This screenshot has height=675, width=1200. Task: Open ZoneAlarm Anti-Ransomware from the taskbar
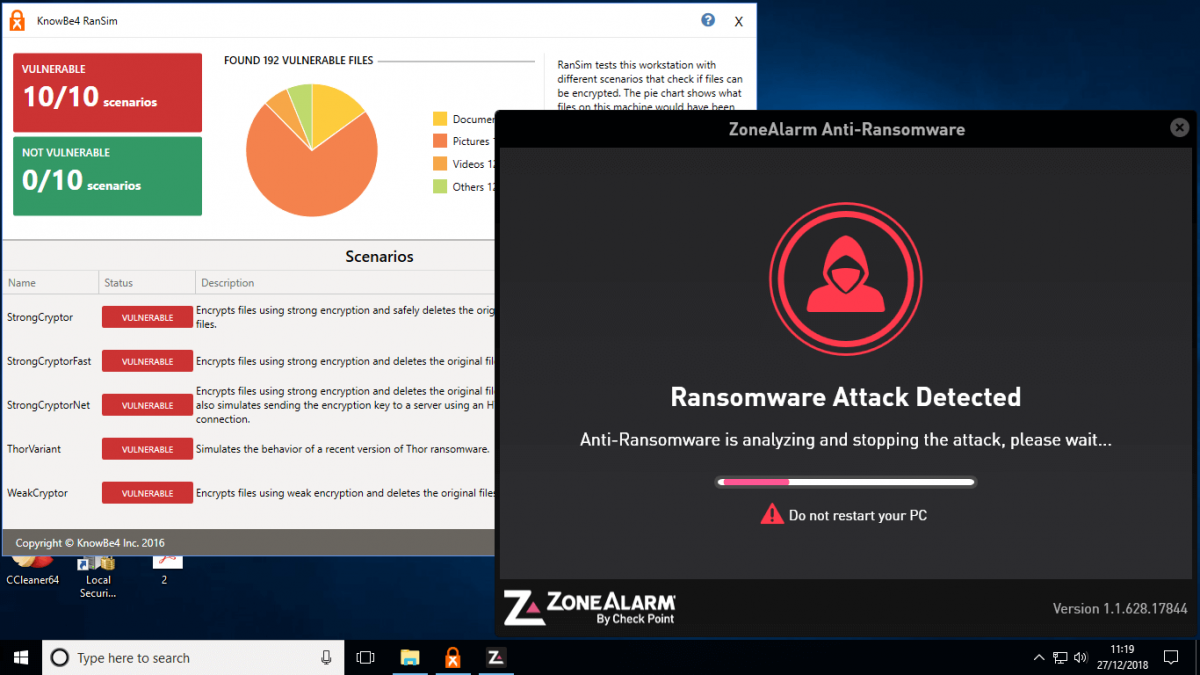tap(495, 657)
